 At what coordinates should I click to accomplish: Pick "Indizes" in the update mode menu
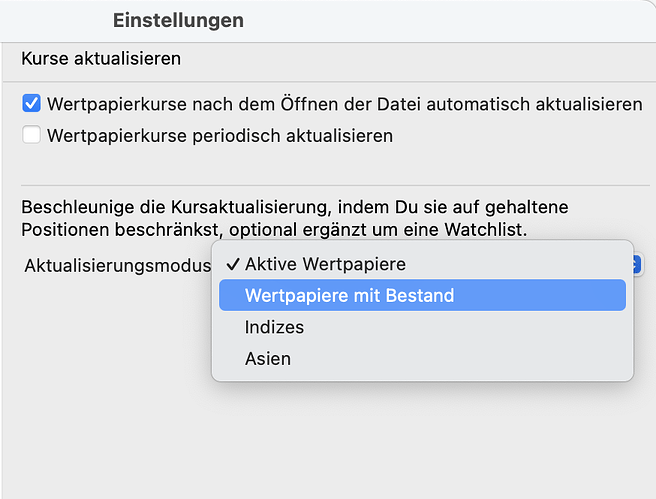274,327
